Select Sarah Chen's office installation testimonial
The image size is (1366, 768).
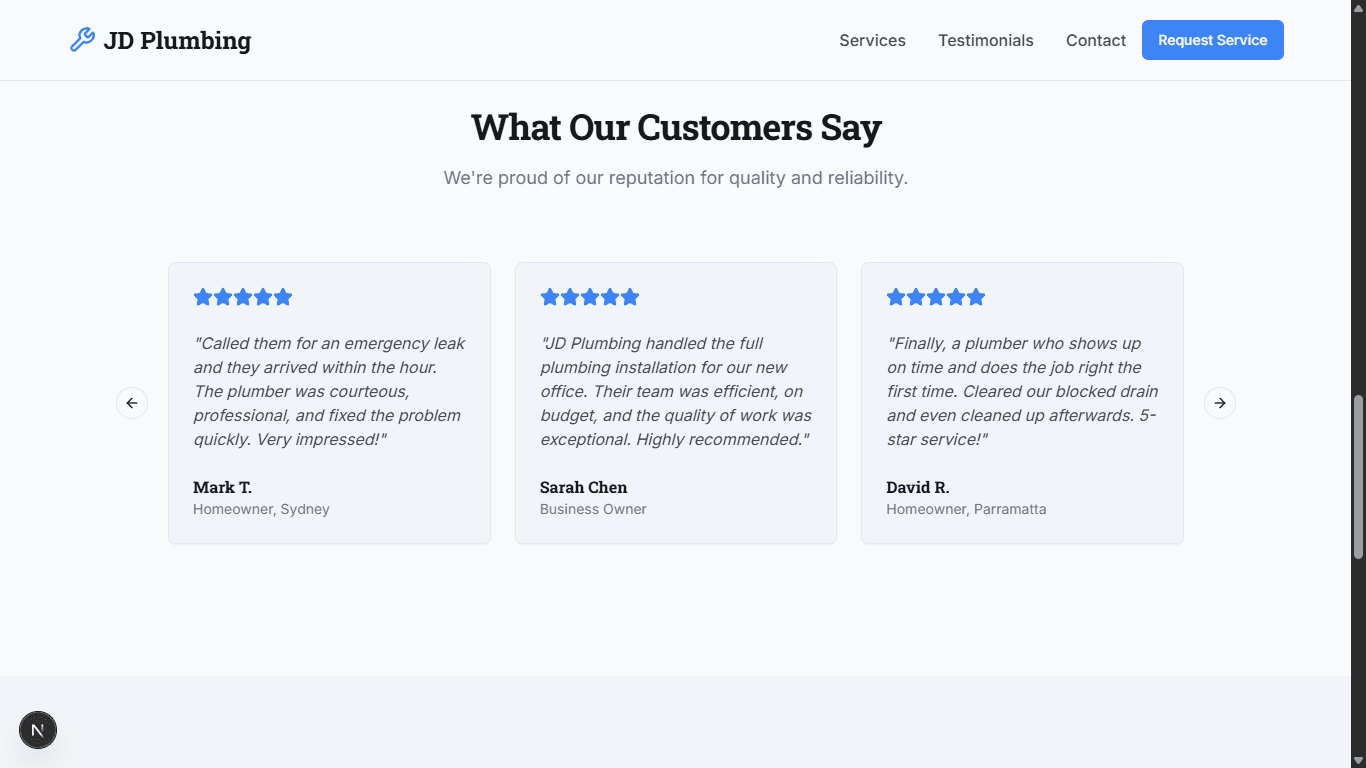tap(675, 403)
